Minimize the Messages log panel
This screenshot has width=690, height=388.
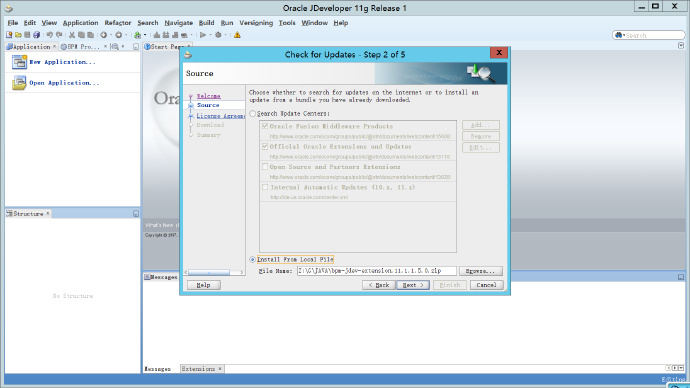click(x=681, y=277)
